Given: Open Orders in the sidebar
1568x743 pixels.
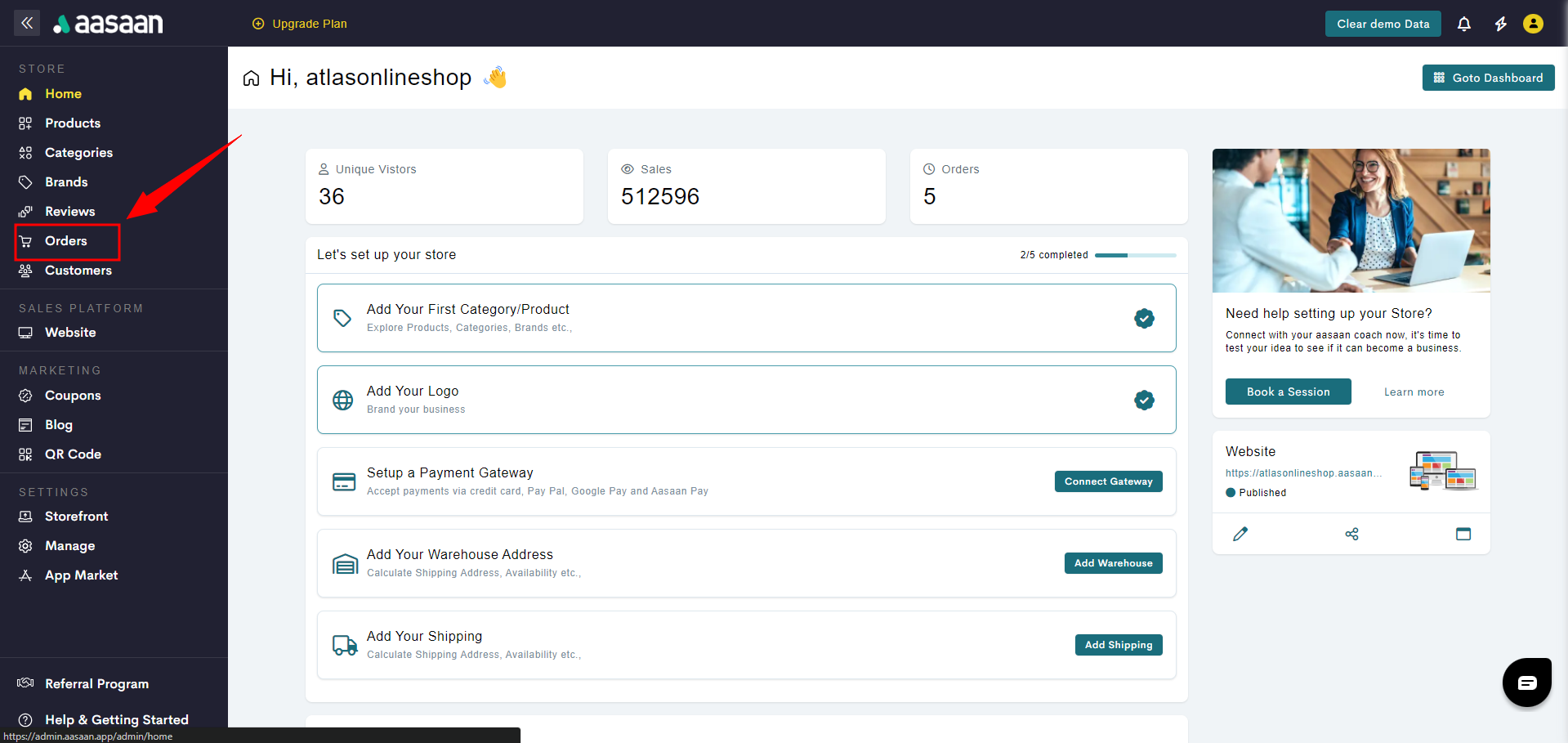Looking at the screenshot, I should 66,241.
